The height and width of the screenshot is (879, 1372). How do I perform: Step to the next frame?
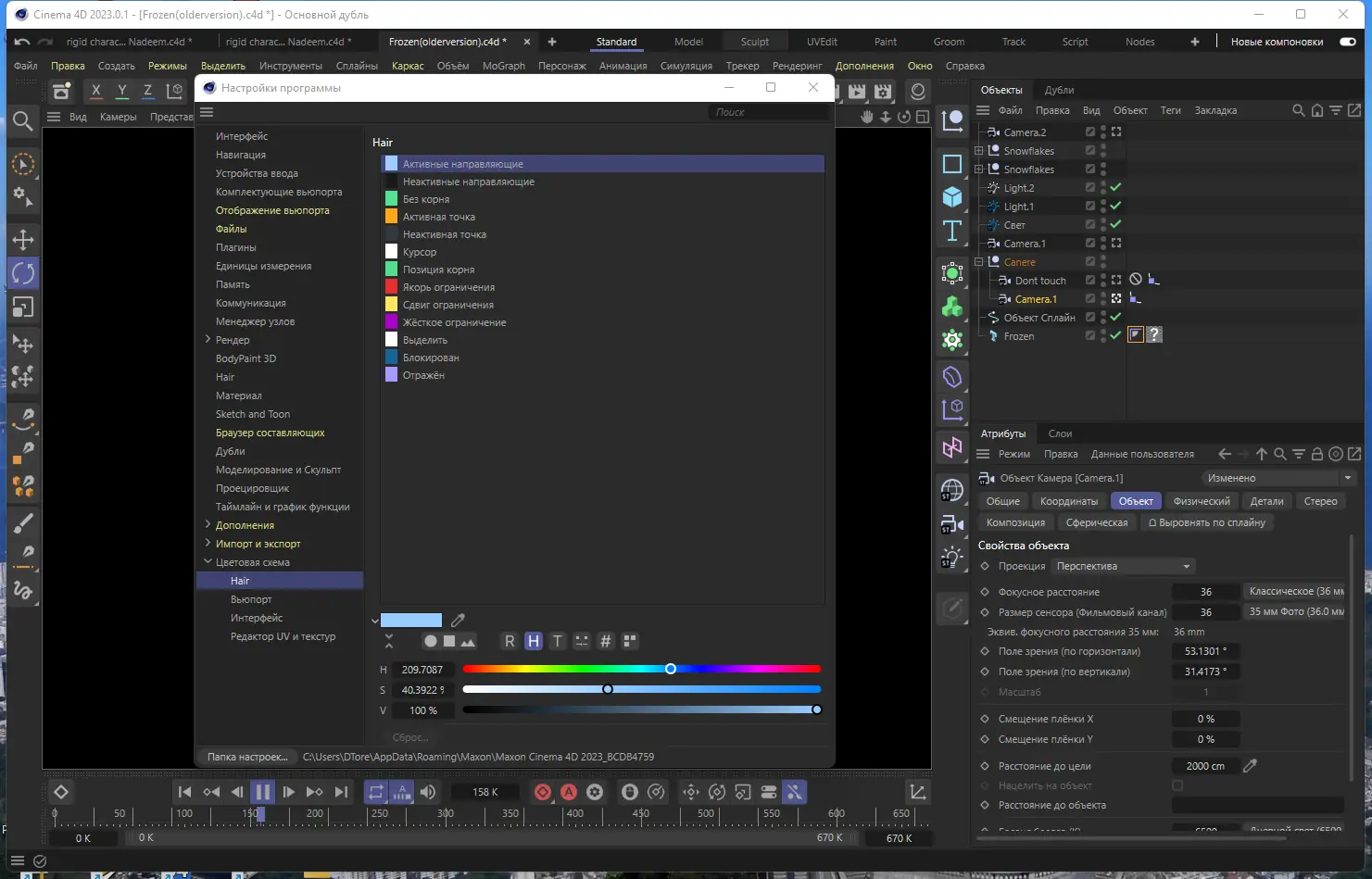289,792
